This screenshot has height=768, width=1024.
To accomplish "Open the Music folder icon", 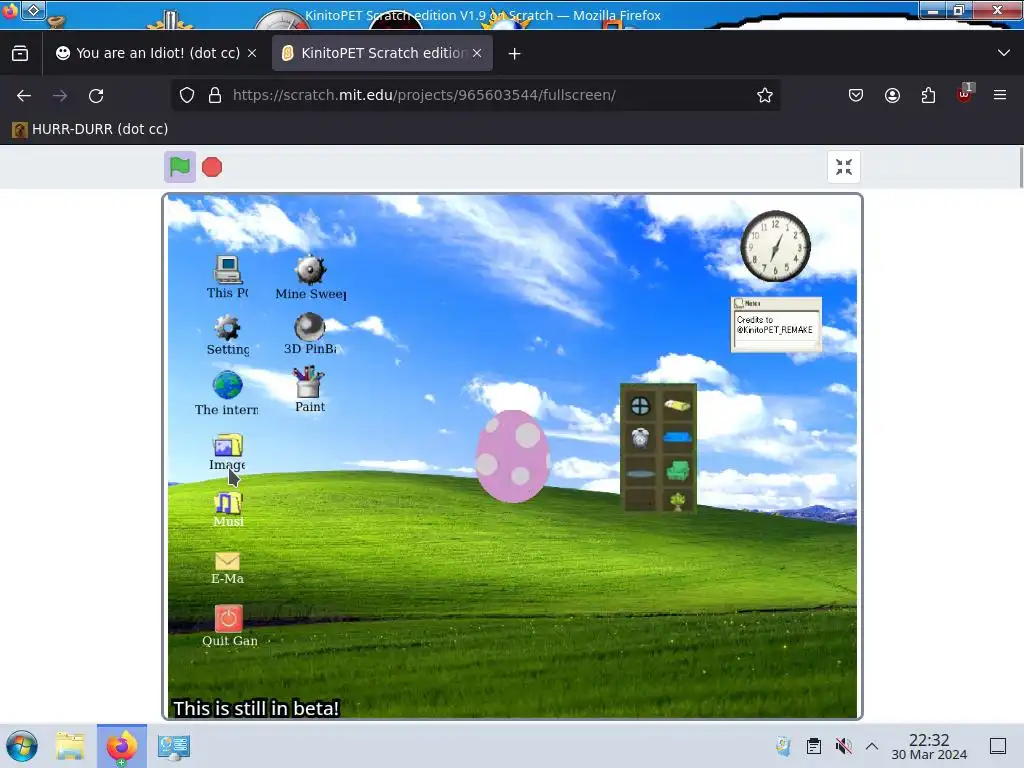I will (x=228, y=510).
